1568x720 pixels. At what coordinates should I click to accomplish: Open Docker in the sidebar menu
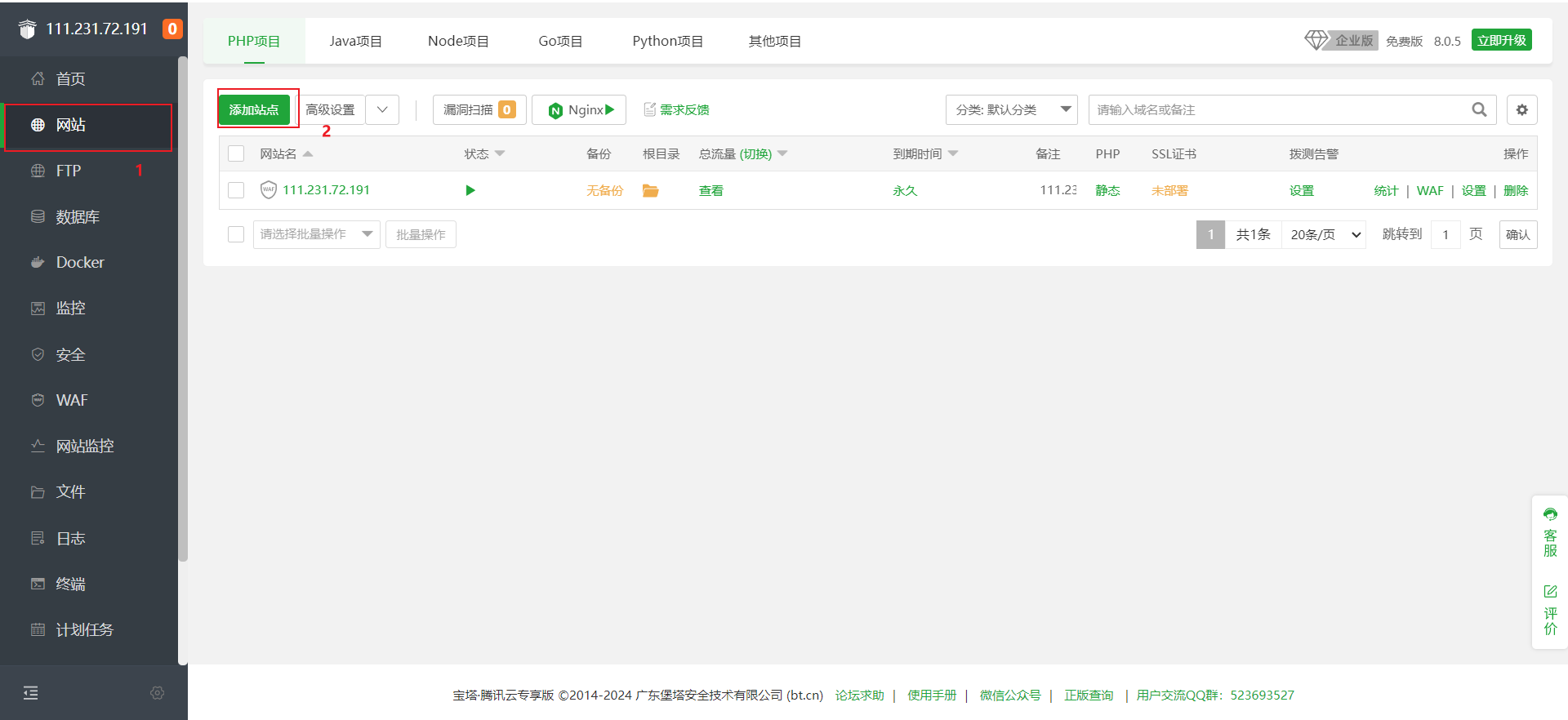click(80, 262)
